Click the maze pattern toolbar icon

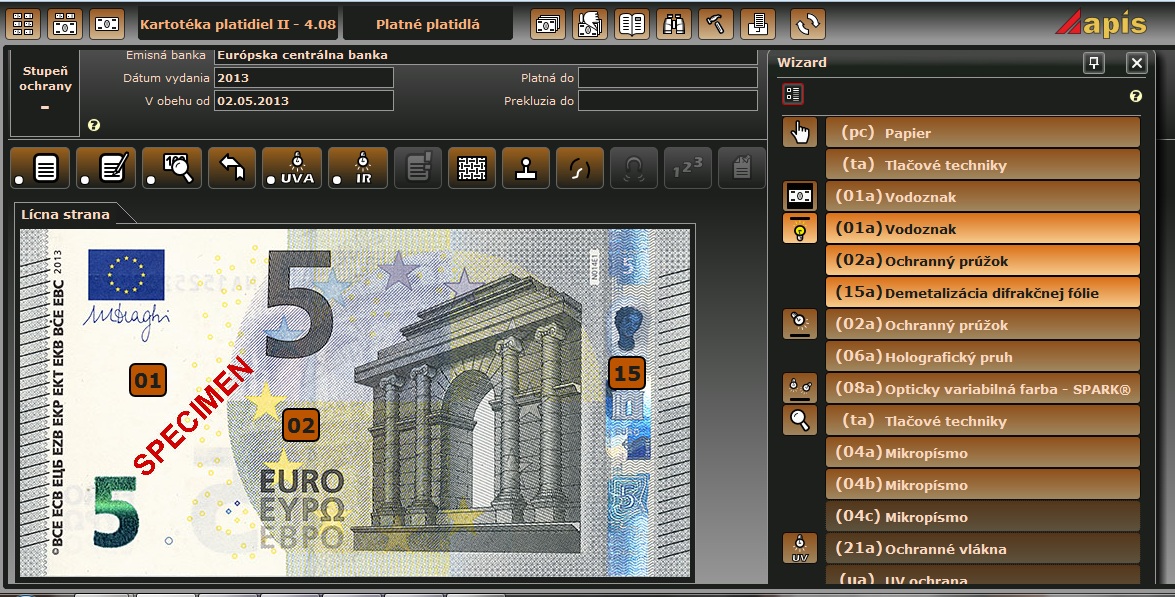[x=471, y=168]
